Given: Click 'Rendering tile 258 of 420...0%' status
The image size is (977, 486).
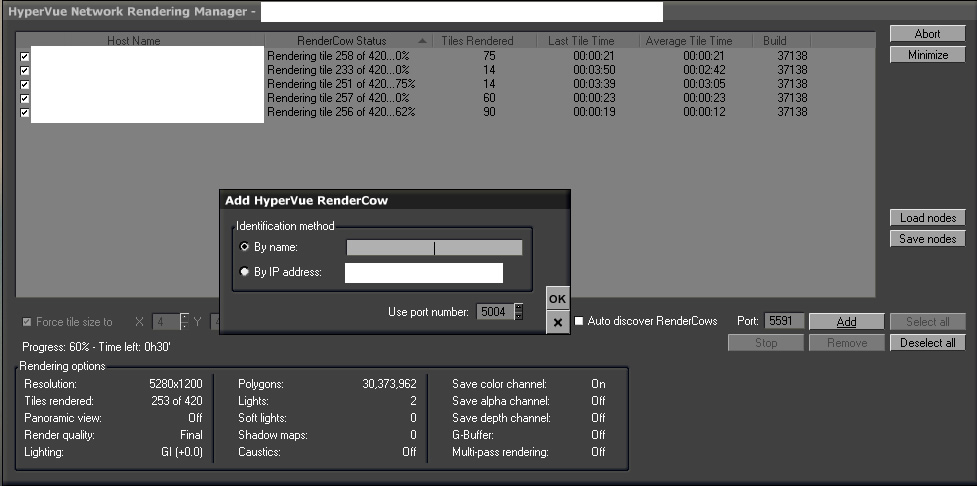Looking at the screenshot, I should (x=338, y=56).
